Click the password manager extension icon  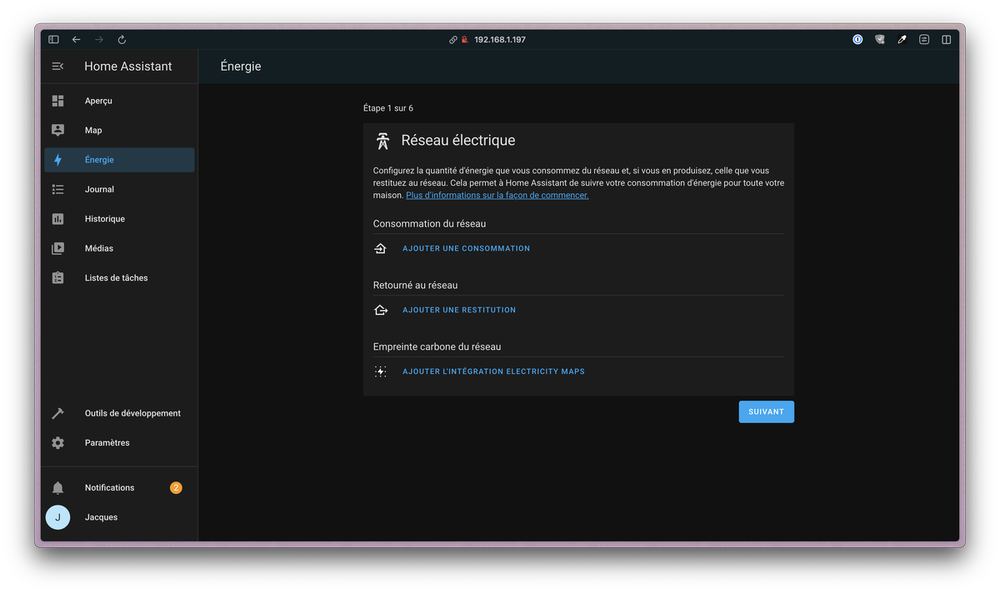(858, 40)
